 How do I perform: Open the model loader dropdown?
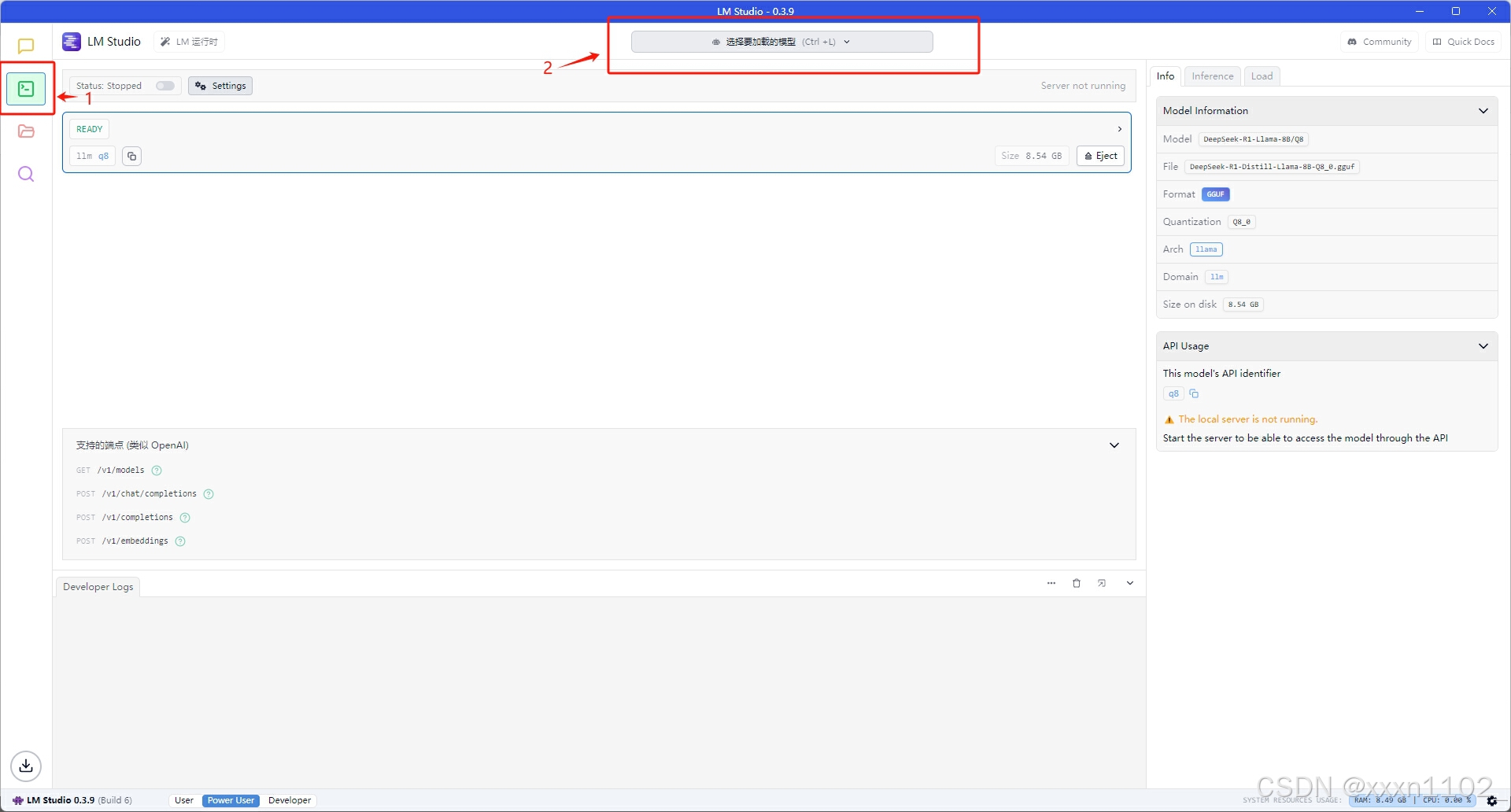[x=782, y=42]
